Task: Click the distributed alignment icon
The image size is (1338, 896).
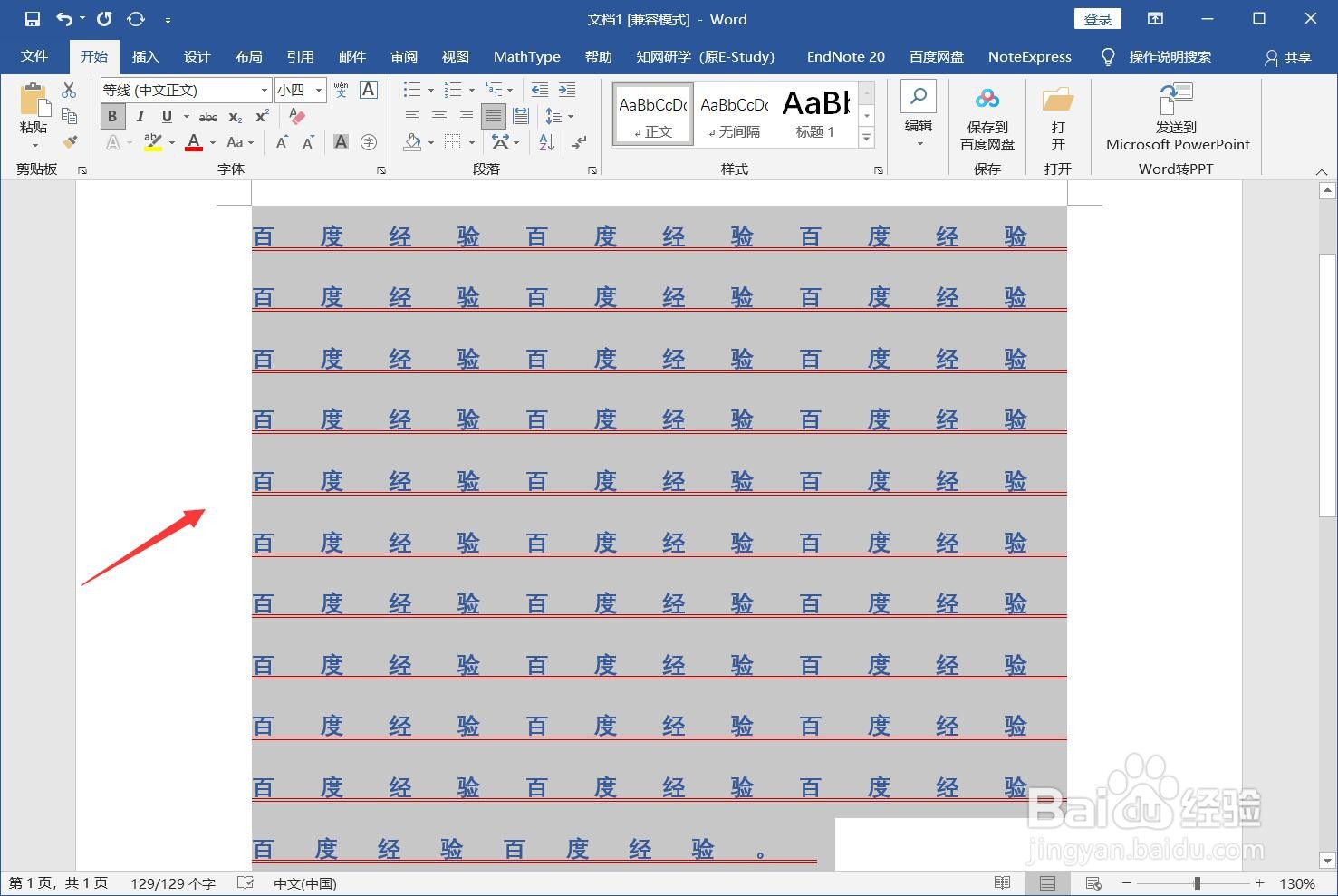Action: pyautogui.click(x=521, y=116)
